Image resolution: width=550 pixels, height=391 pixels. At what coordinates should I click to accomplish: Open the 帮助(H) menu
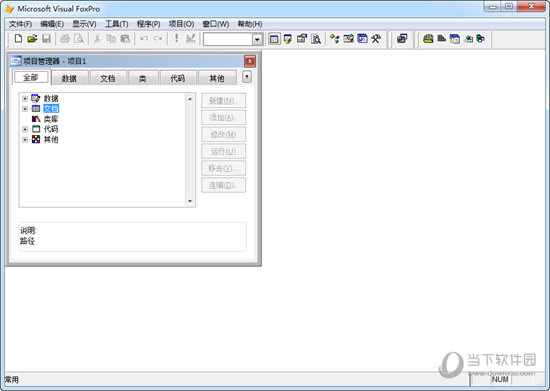pyautogui.click(x=250, y=24)
